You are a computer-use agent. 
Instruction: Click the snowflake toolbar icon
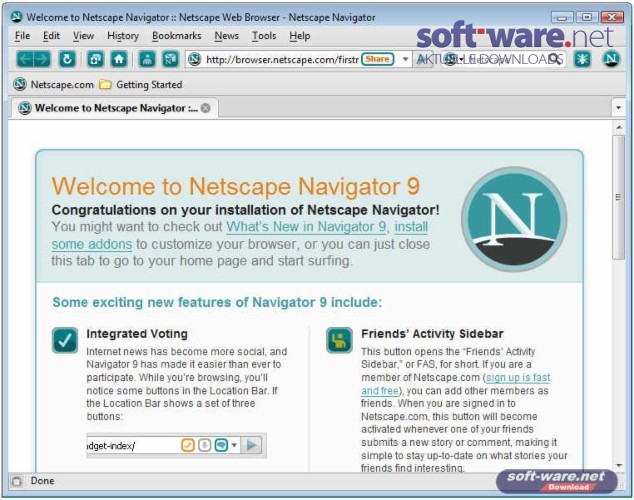(x=582, y=59)
